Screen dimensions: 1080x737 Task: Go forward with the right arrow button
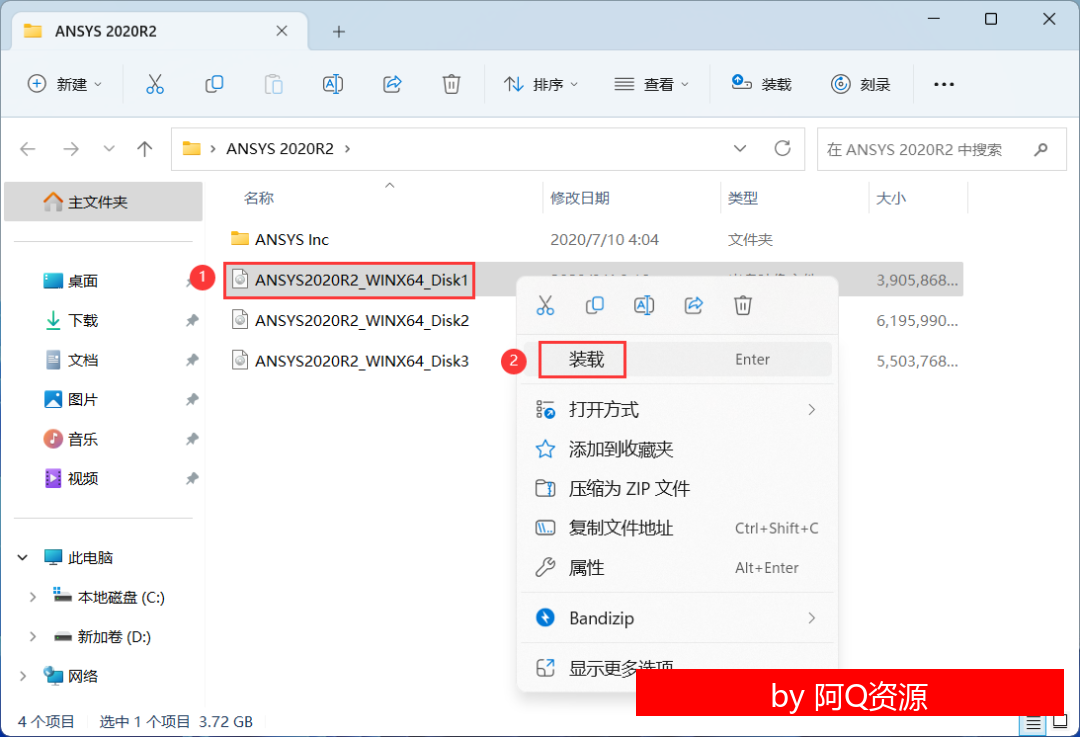coord(71,149)
